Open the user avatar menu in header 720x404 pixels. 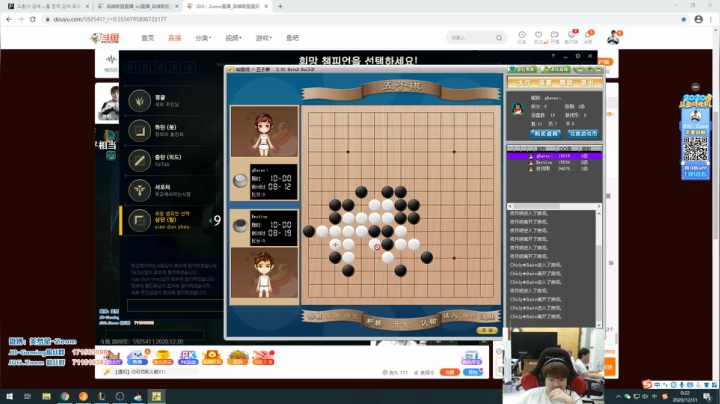click(x=613, y=38)
